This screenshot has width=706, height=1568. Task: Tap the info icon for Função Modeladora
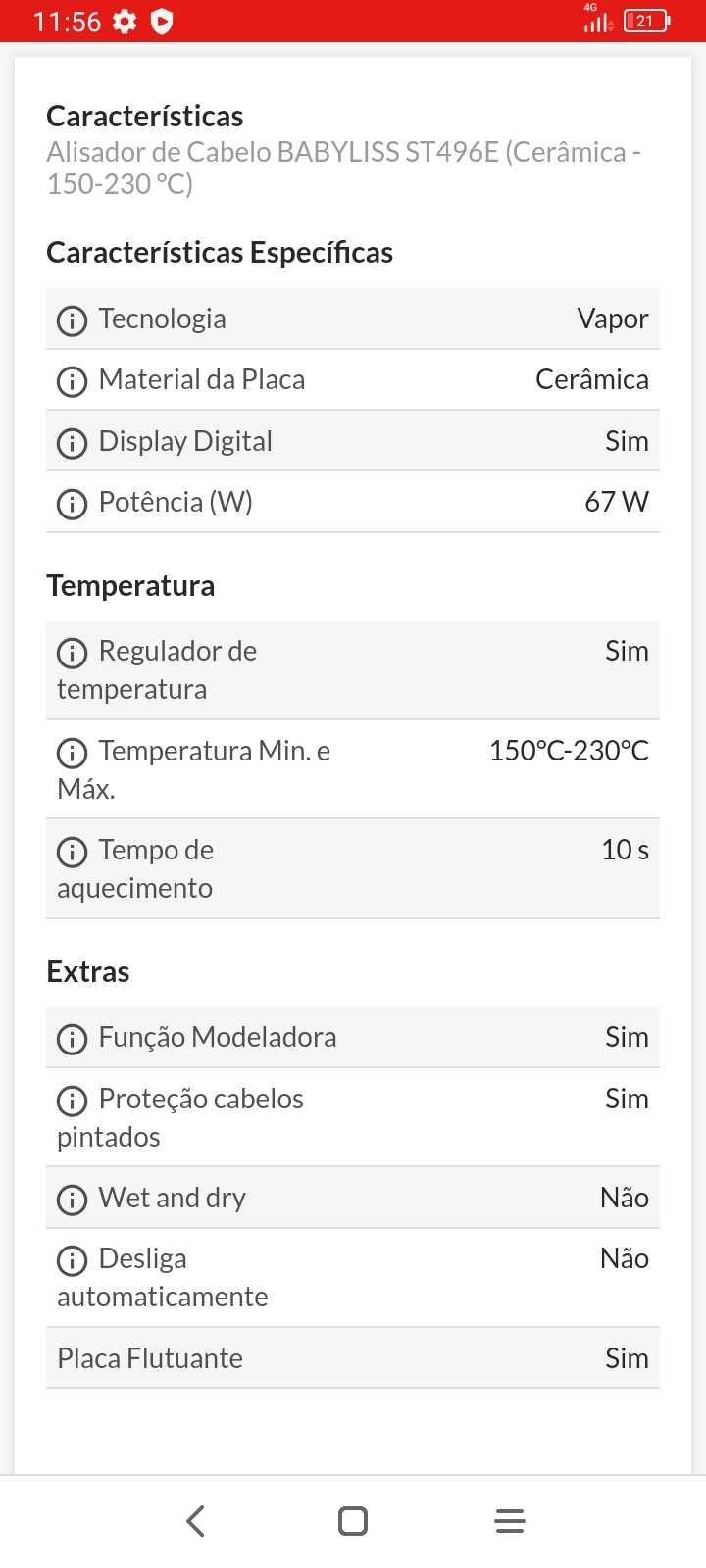pos(72,1039)
